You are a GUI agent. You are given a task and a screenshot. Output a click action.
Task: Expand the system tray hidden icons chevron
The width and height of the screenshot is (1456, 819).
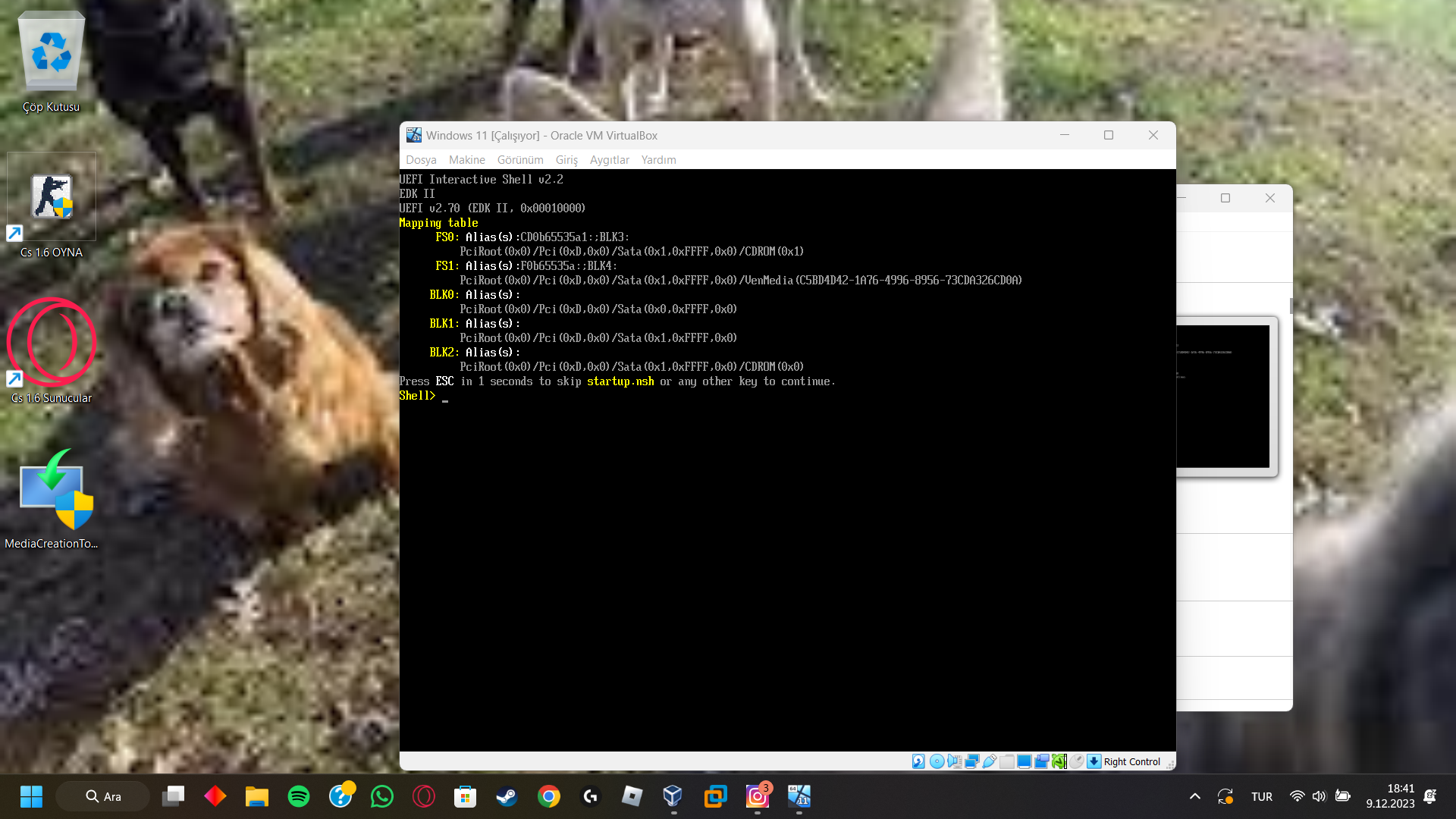point(1195,796)
